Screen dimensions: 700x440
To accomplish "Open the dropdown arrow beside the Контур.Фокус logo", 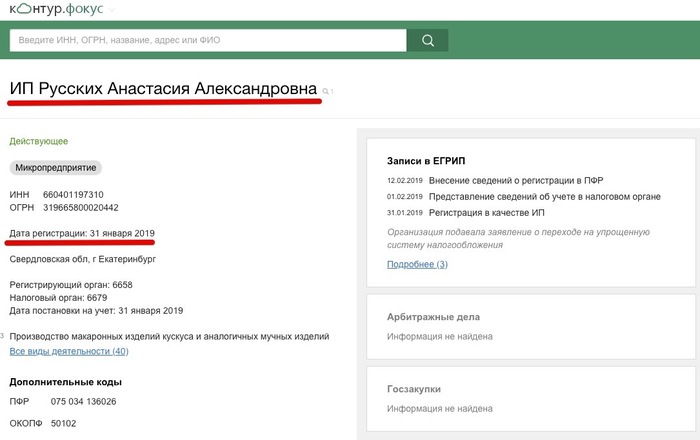I will click(112, 9).
